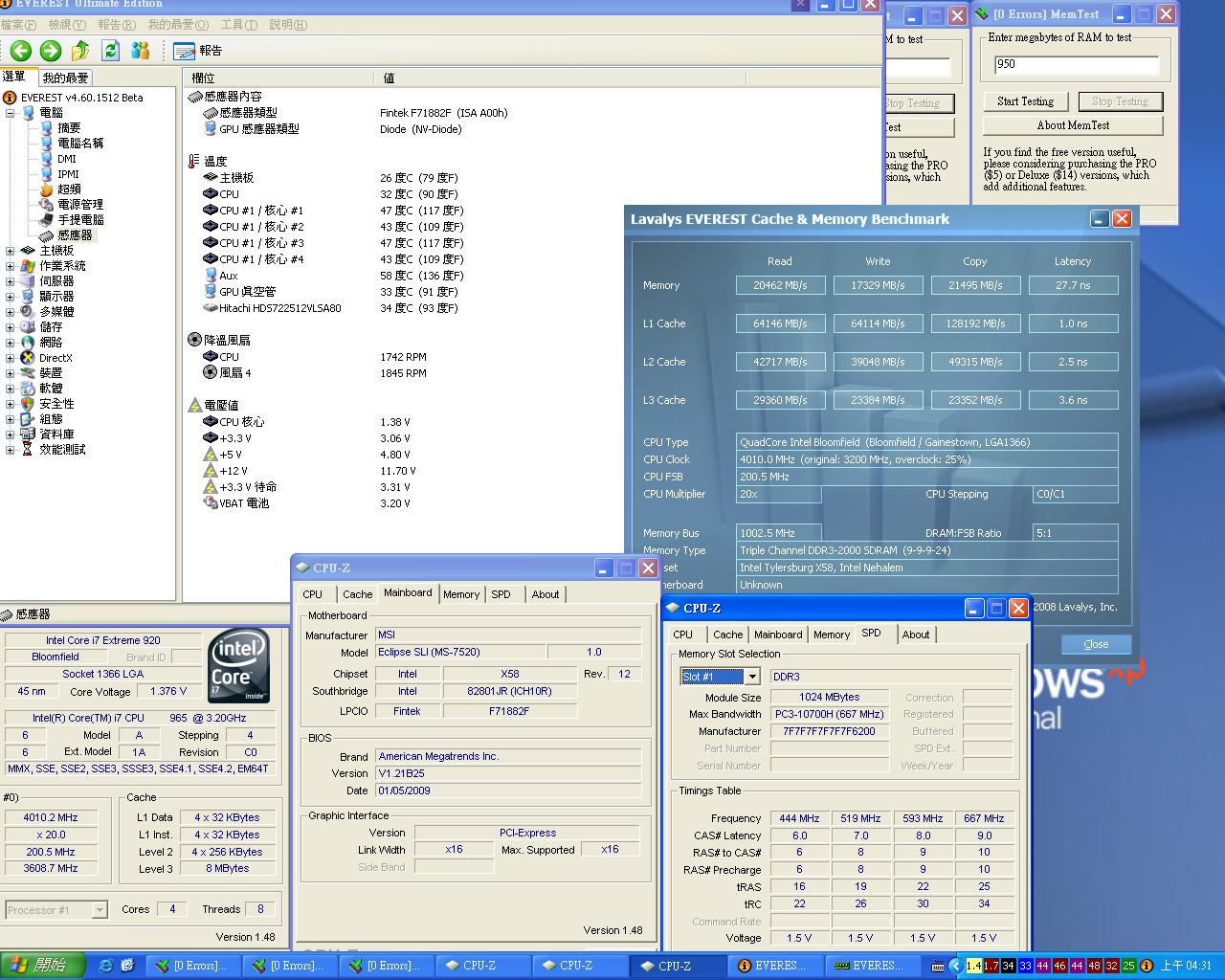
Task: Click the EVEREST root node info icon
Action: pos(10,98)
